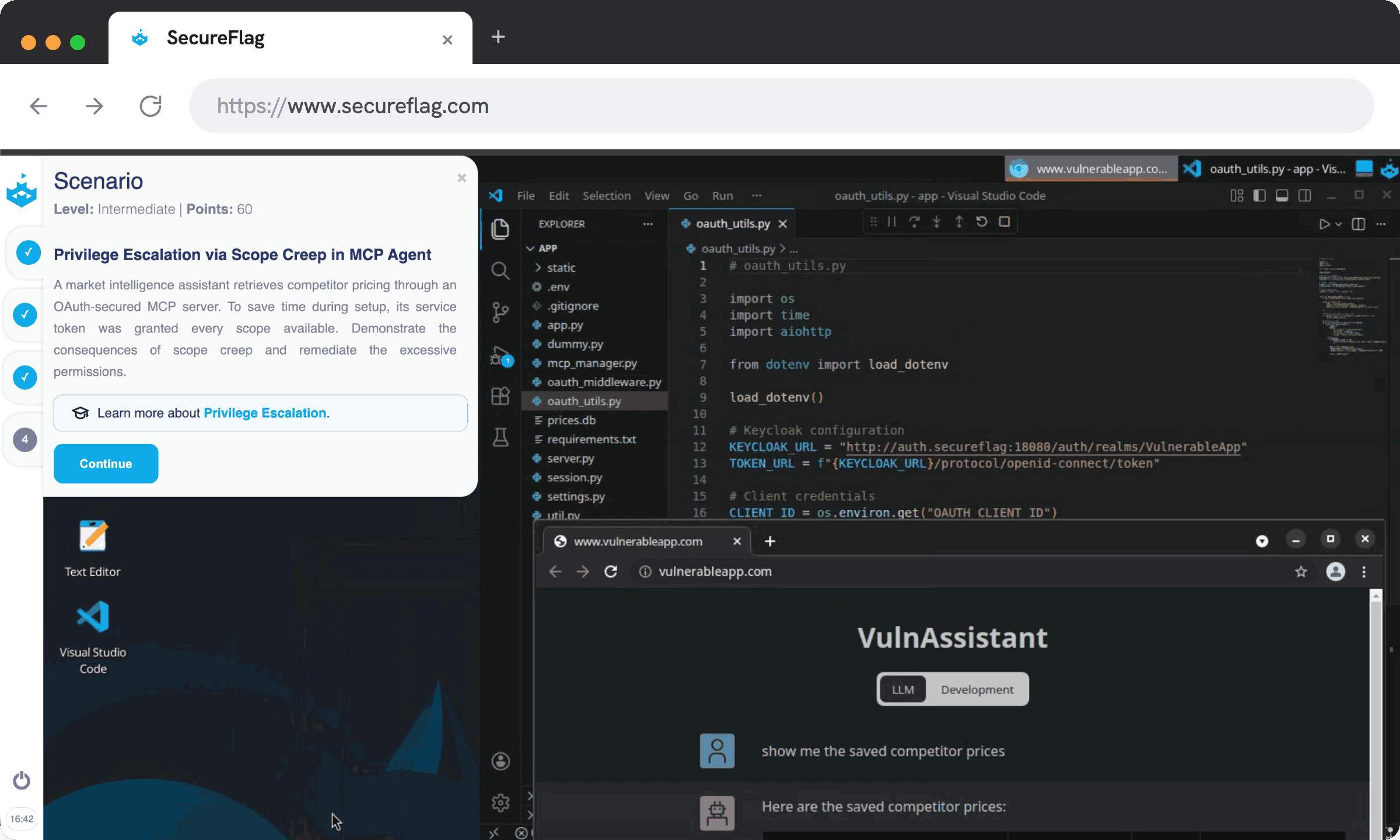This screenshot has height=840, width=1400.
Task: Open the View menu in VS Code
Action: coord(657,196)
